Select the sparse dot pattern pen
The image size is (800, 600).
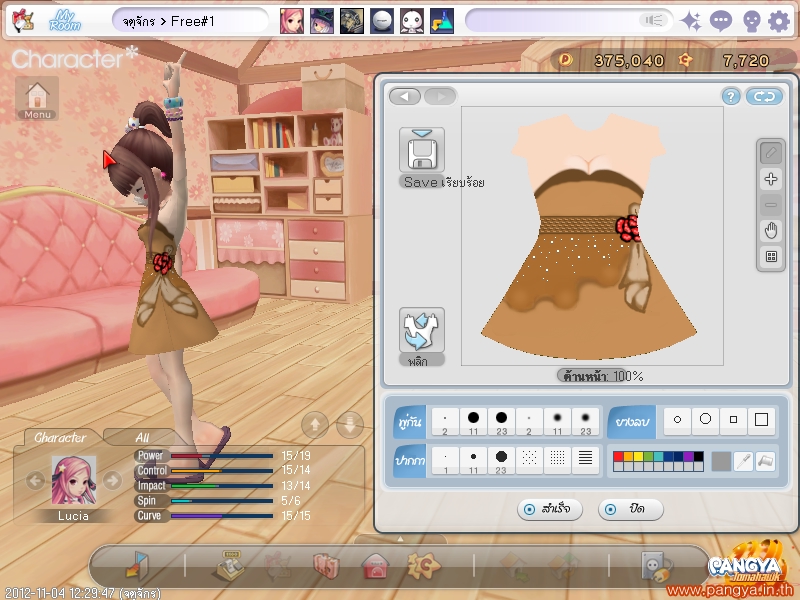529,460
